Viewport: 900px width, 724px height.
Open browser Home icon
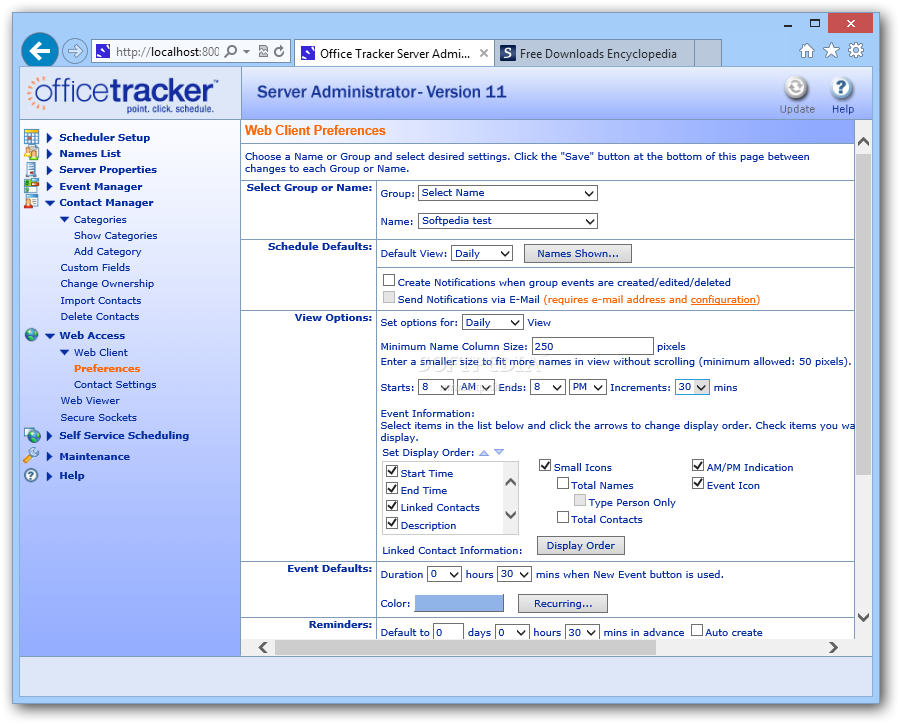click(806, 51)
